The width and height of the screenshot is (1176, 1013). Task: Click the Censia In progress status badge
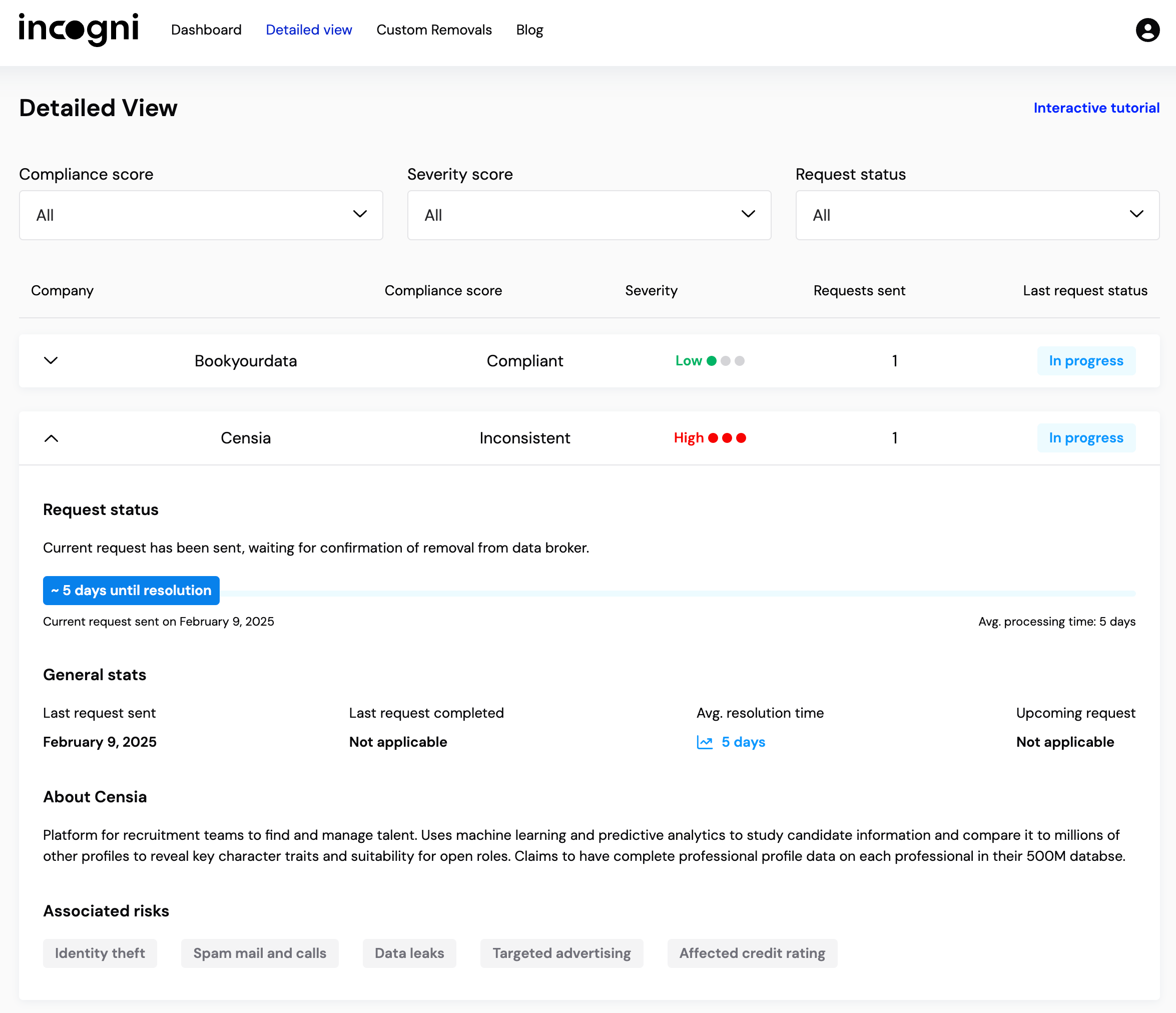1085,438
